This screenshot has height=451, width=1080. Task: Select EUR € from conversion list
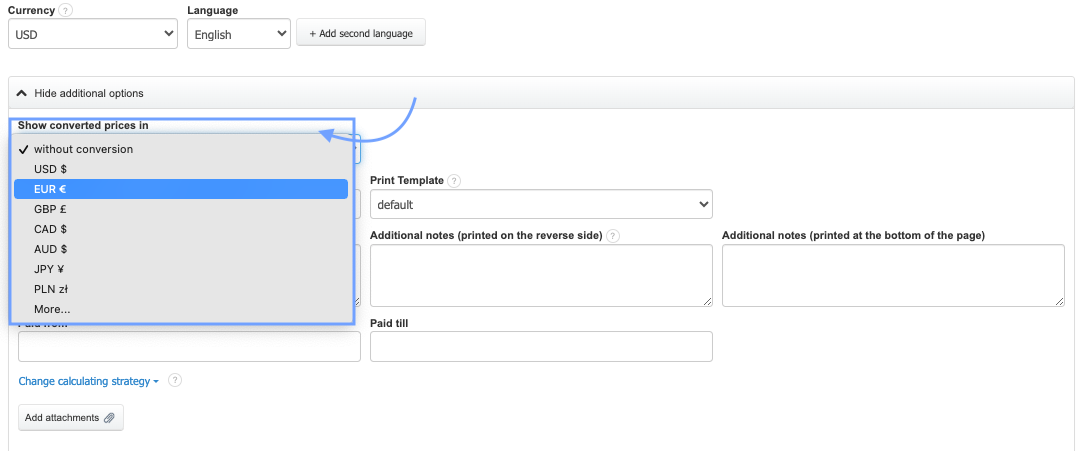[x=181, y=189]
